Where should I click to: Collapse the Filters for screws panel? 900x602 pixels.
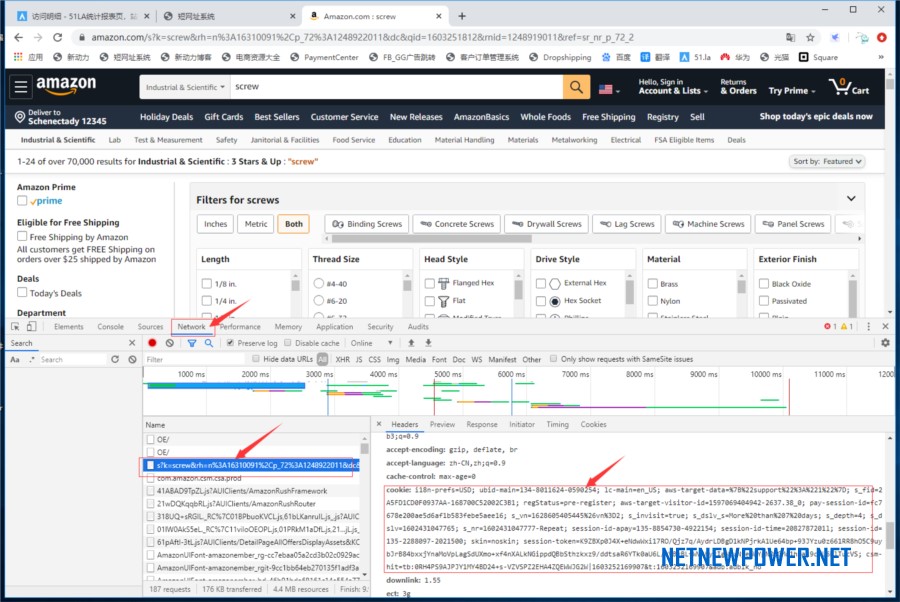pyautogui.click(x=851, y=199)
